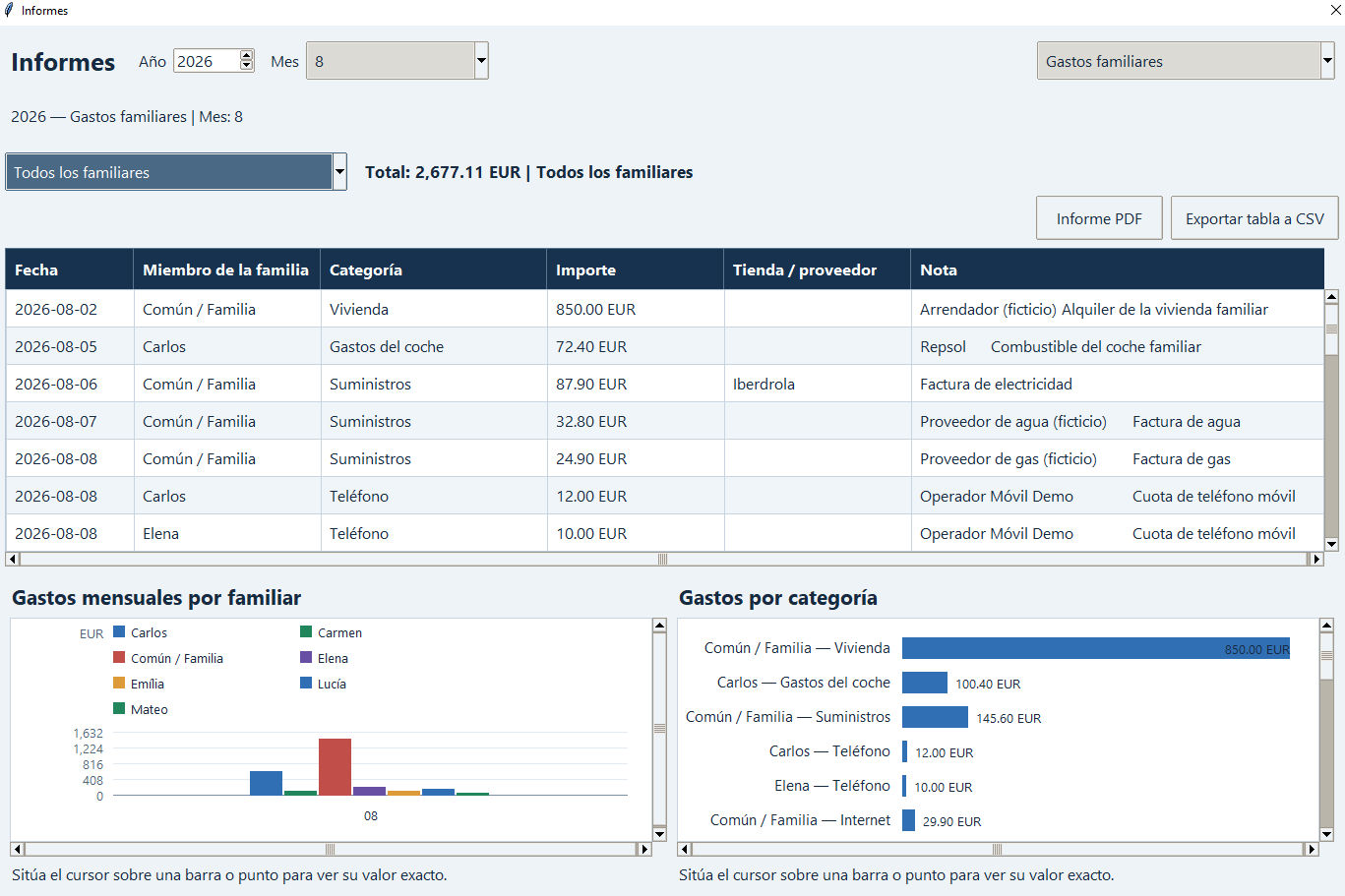Viewport: 1345px width, 896px height.
Task: Click the red Común / Familia bar in chart
Action: pos(335,766)
